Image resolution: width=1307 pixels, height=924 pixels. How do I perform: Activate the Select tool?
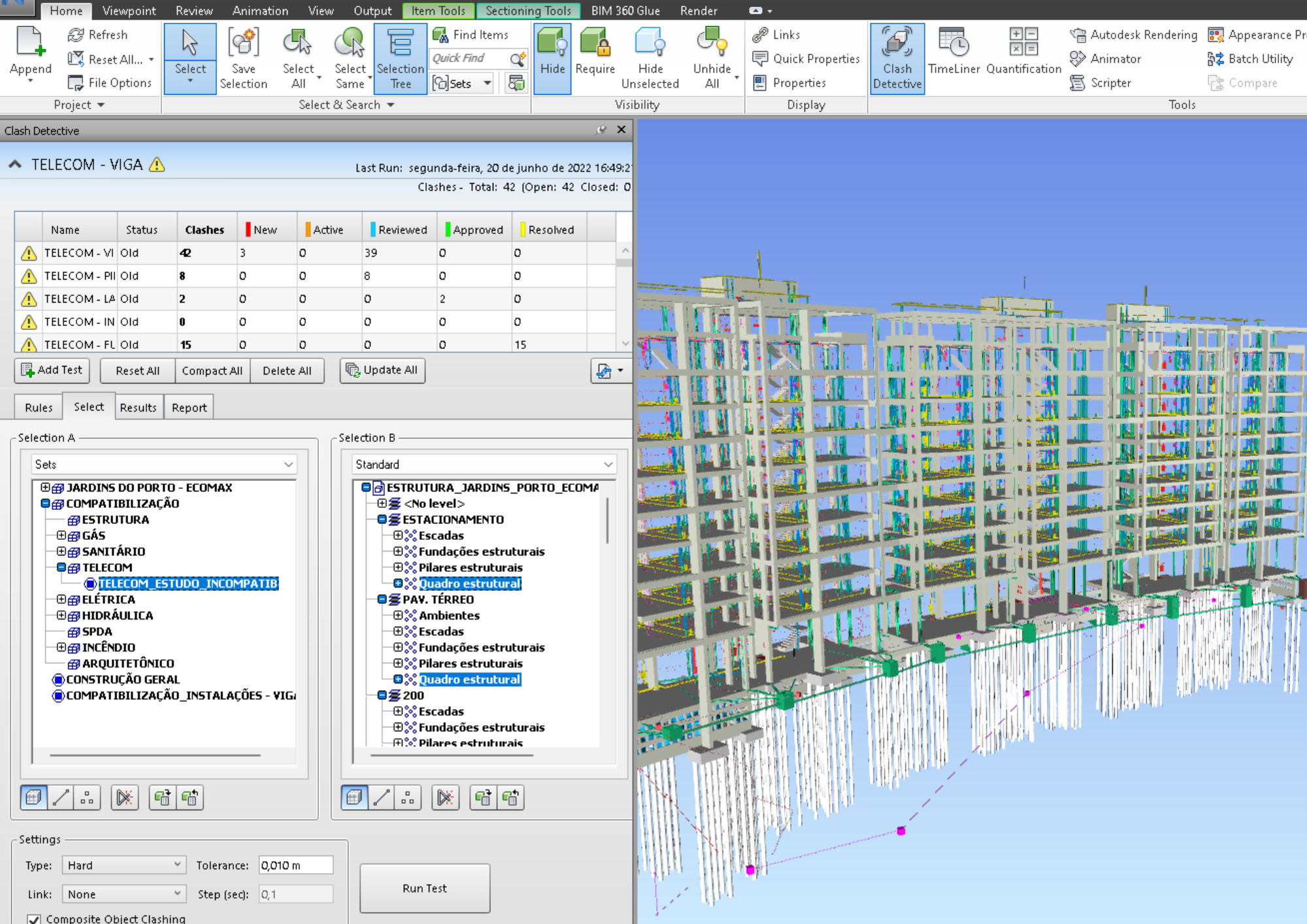(190, 58)
